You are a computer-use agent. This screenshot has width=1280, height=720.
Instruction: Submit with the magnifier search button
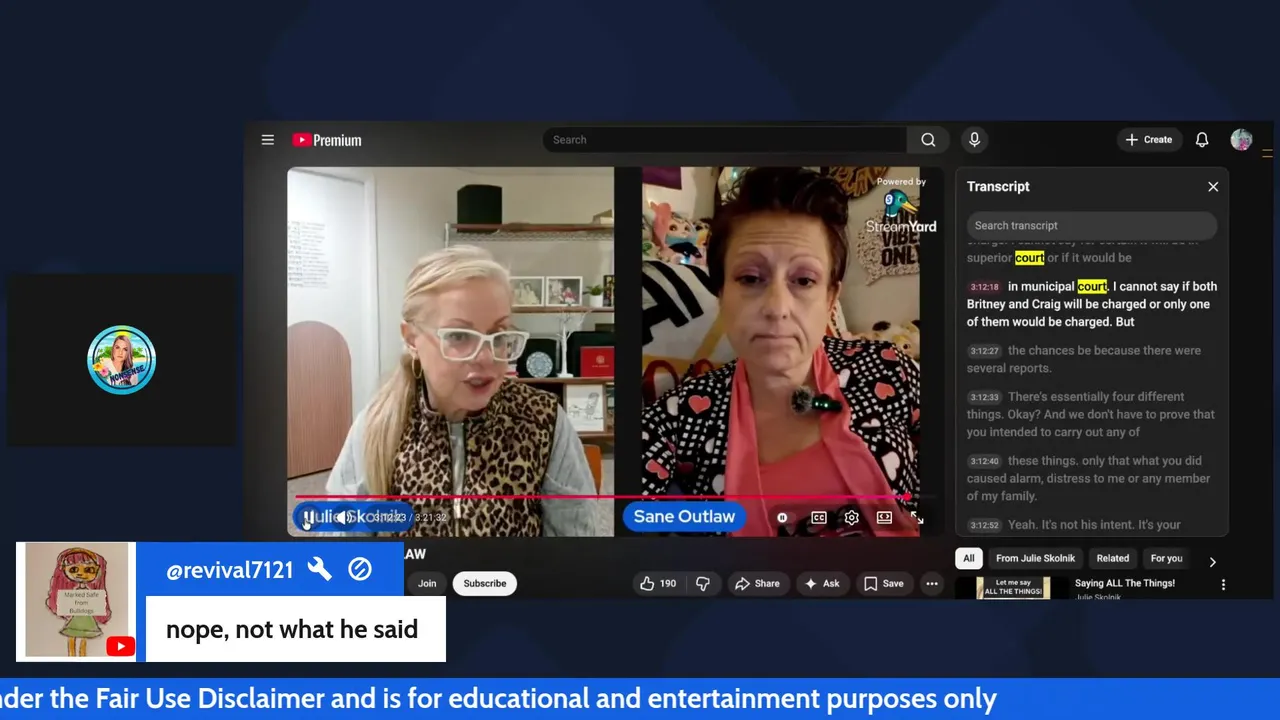[x=928, y=140]
